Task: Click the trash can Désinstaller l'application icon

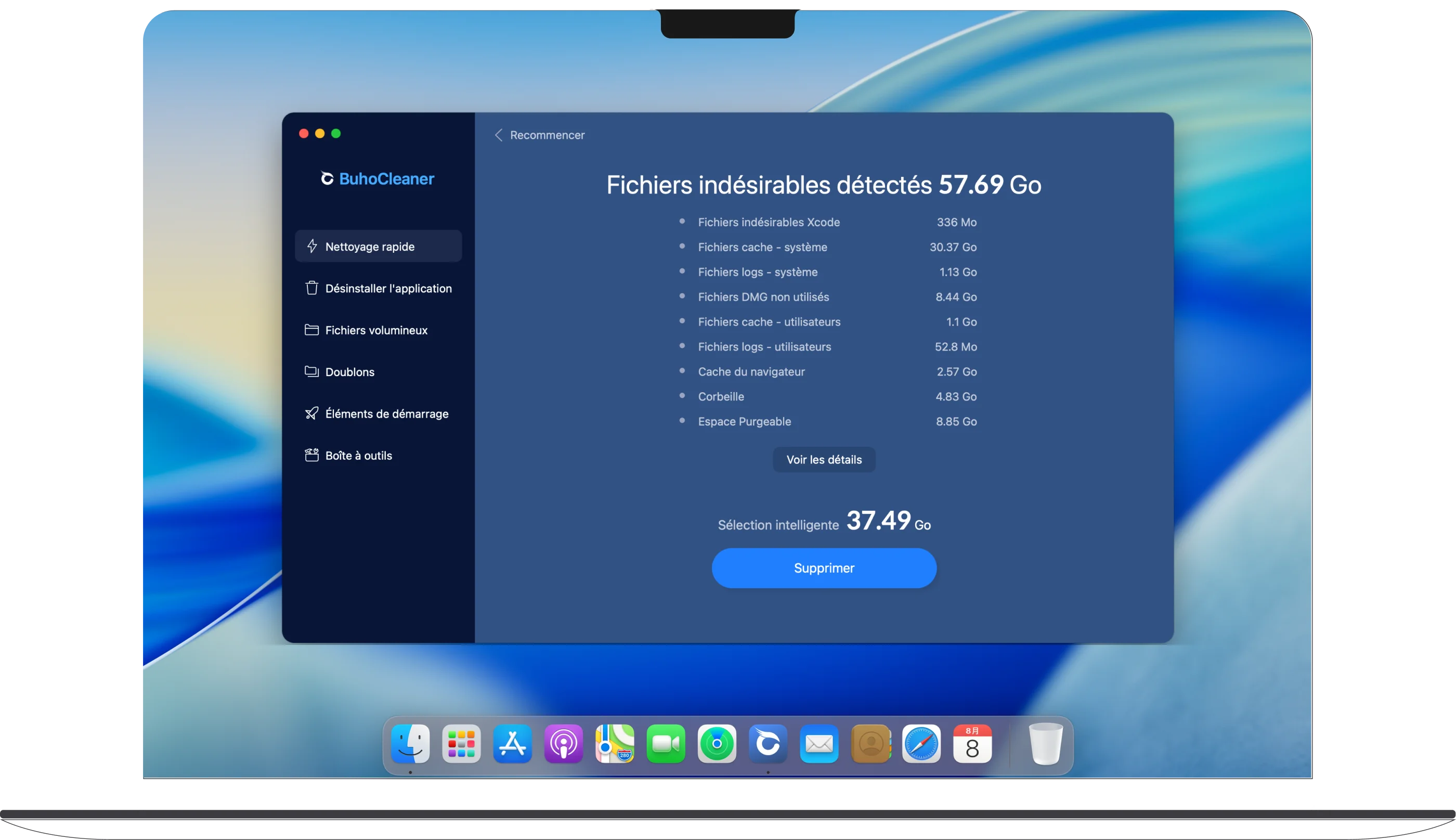Action: tap(311, 288)
